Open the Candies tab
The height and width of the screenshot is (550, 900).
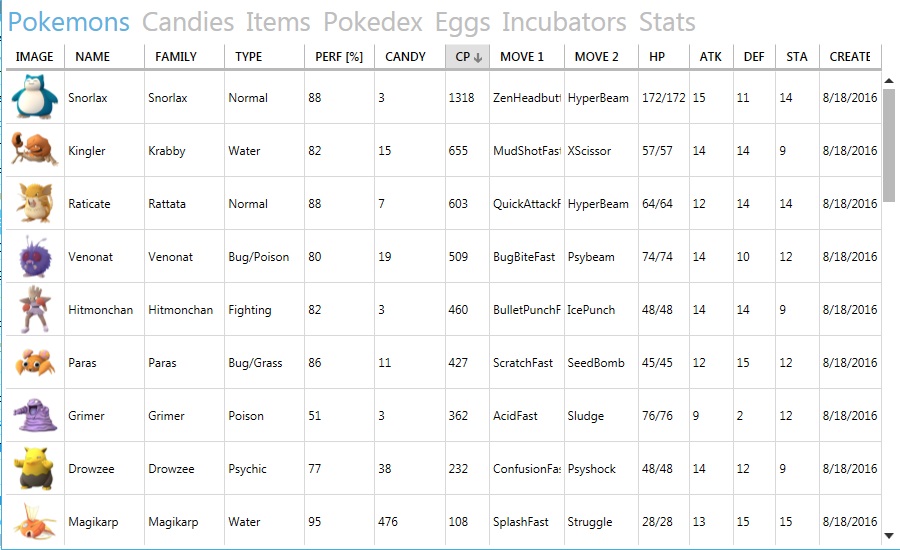pos(188,22)
